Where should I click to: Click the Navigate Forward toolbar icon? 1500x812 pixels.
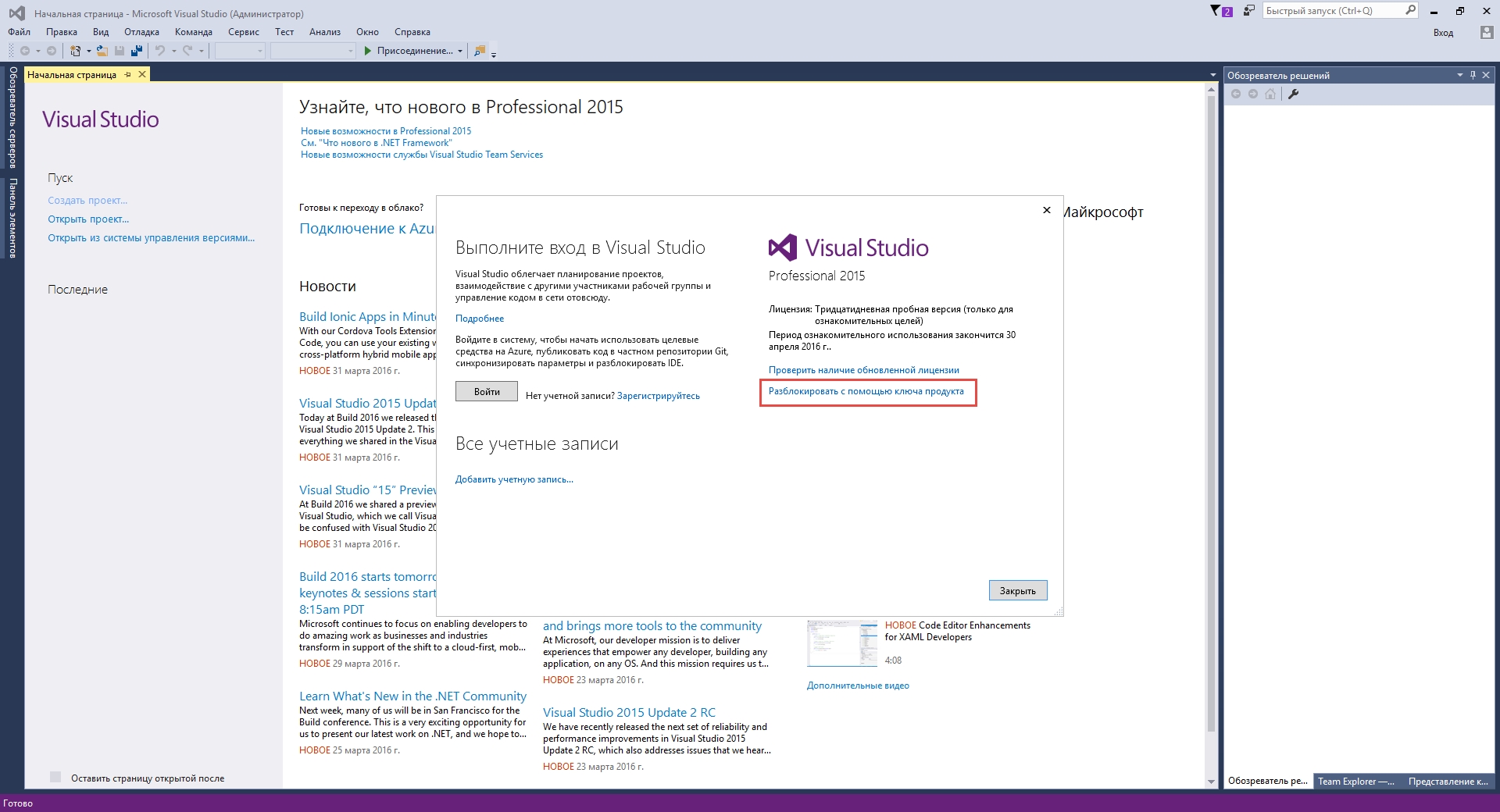click(x=52, y=51)
